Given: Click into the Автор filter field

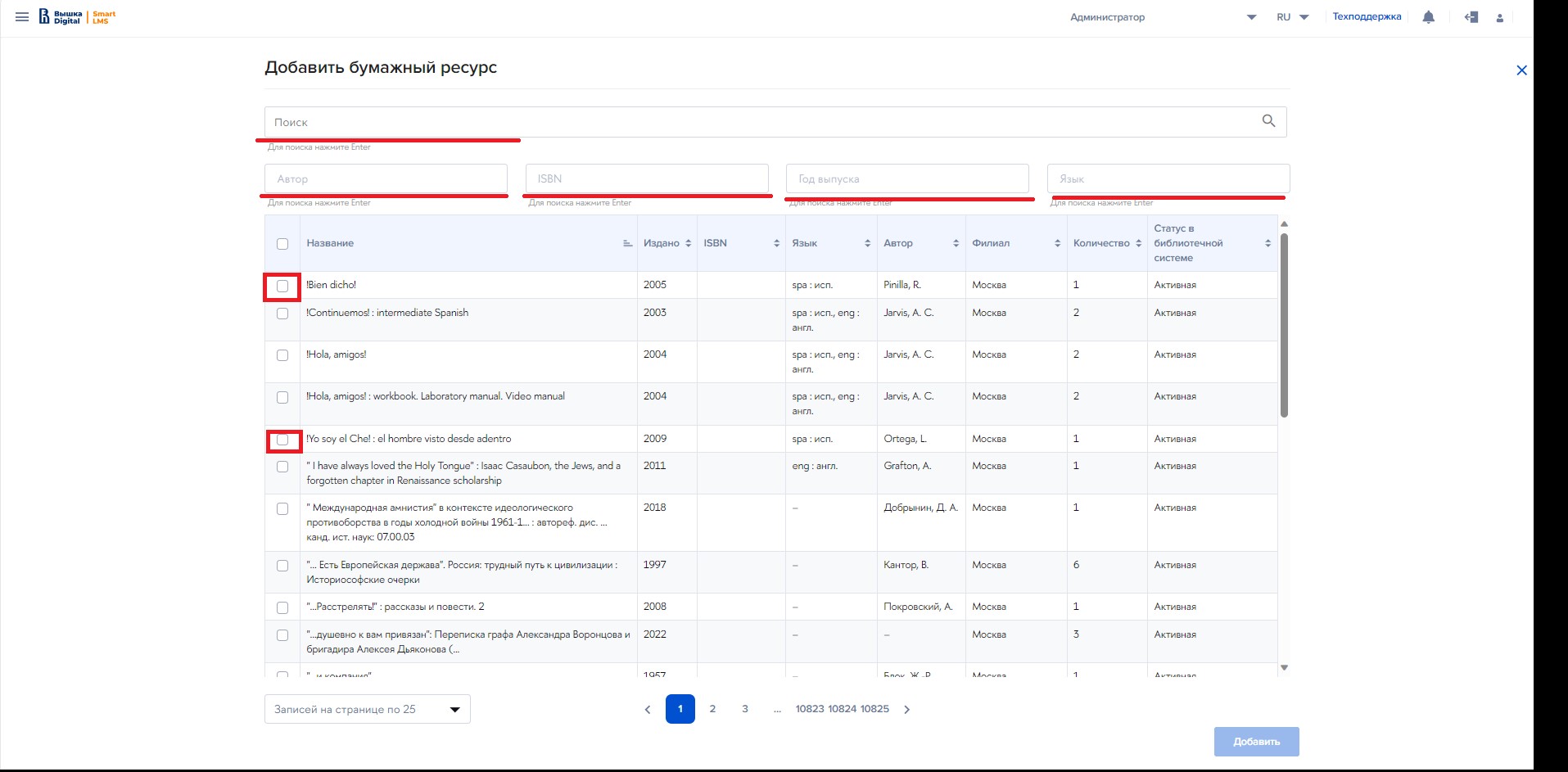Looking at the screenshot, I should pyautogui.click(x=386, y=178).
